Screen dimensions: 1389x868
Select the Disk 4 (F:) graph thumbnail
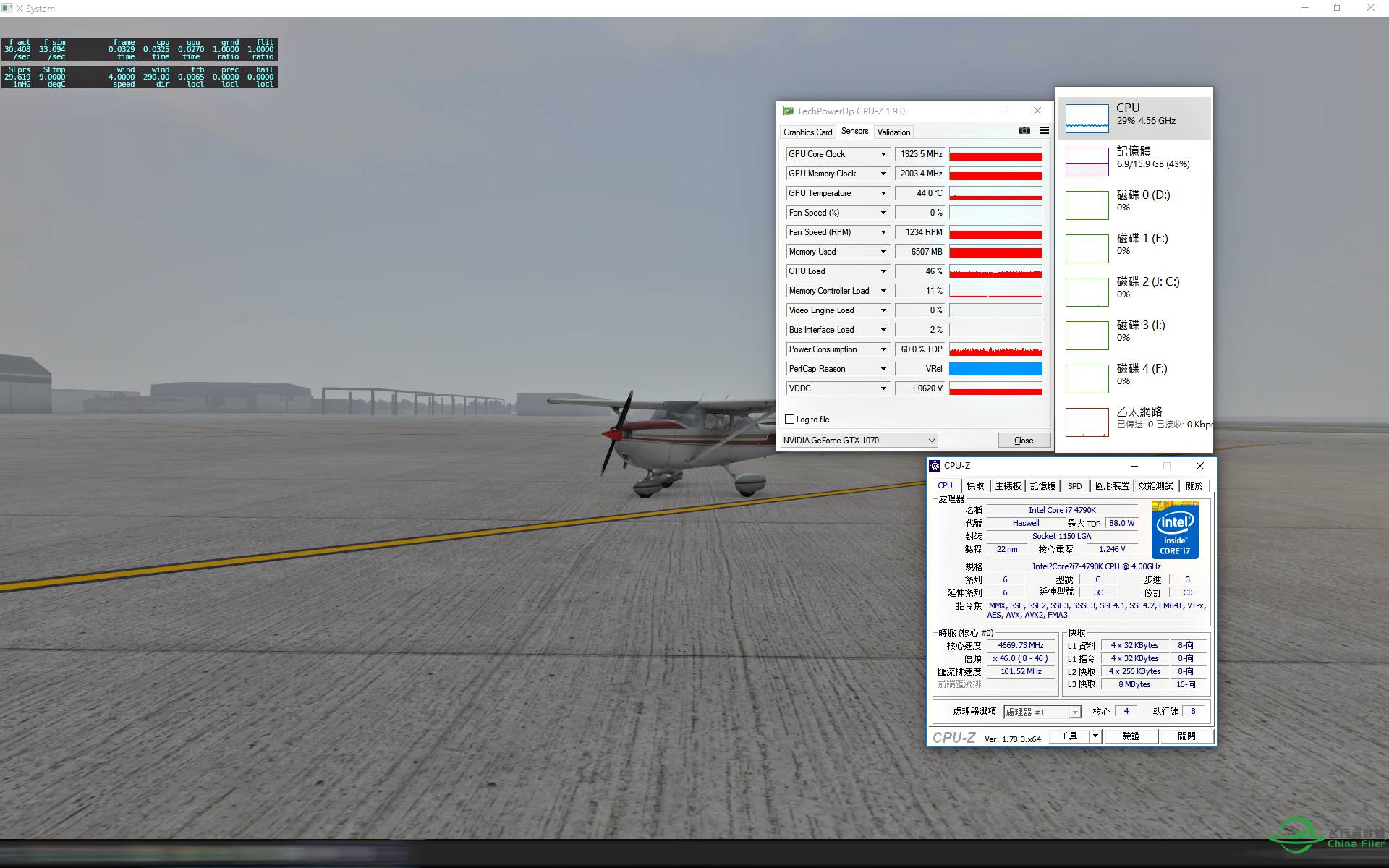pyautogui.click(x=1087, y=379)
